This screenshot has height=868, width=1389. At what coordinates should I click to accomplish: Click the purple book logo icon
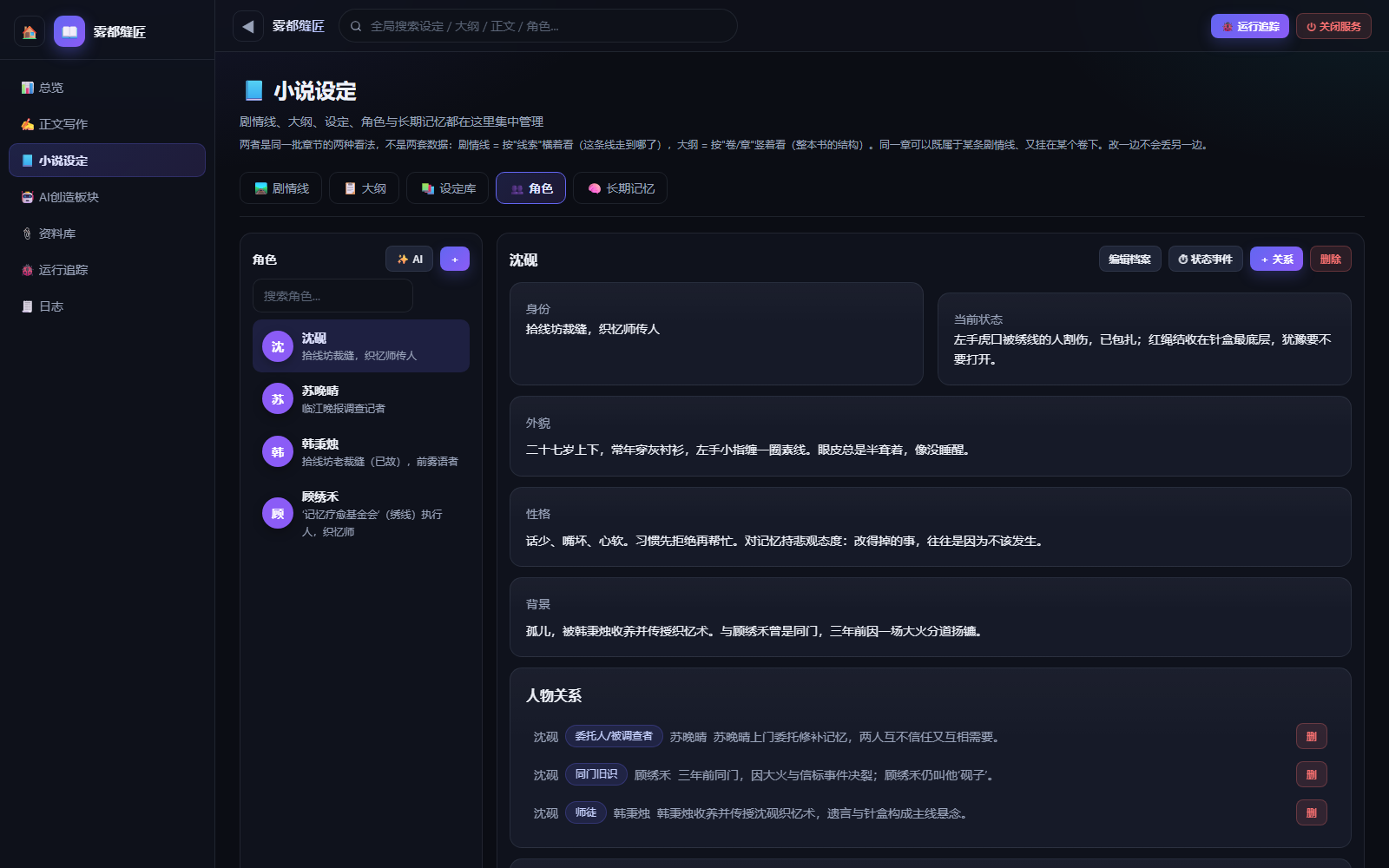point(69,32)
